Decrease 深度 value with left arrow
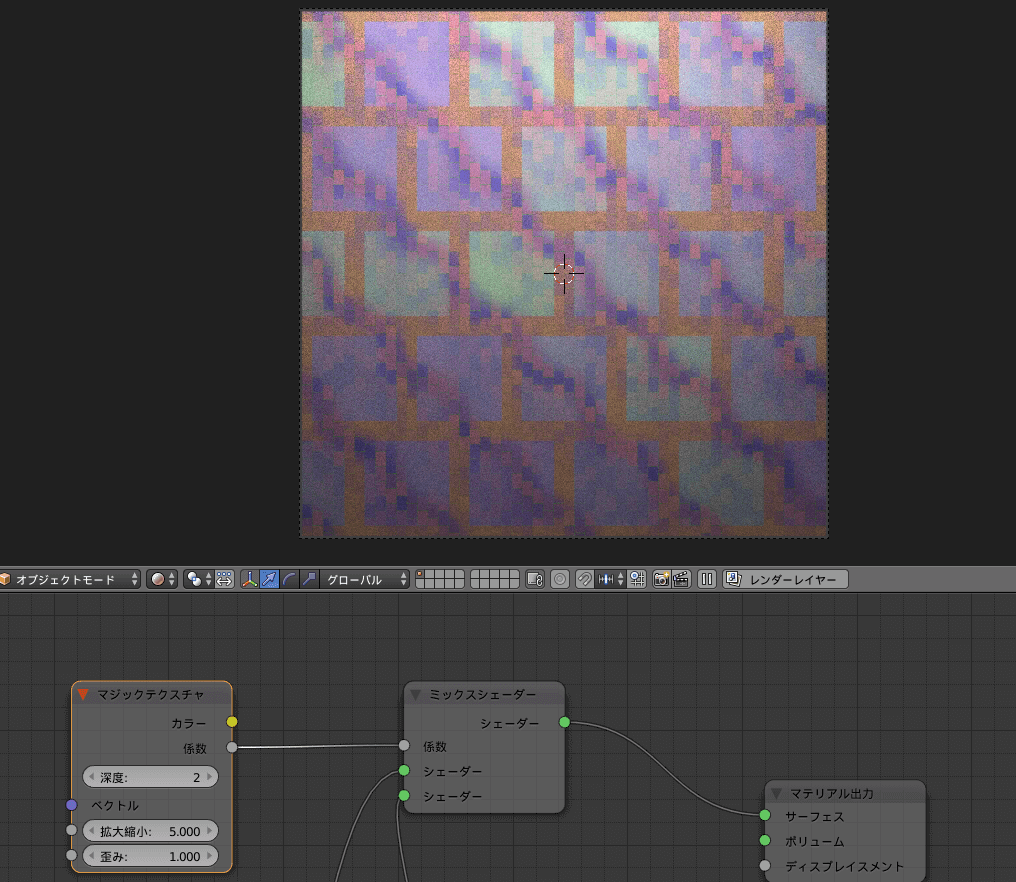This screenshot has height=882, width=1016. pyautogui.click(x=91, y=776)
